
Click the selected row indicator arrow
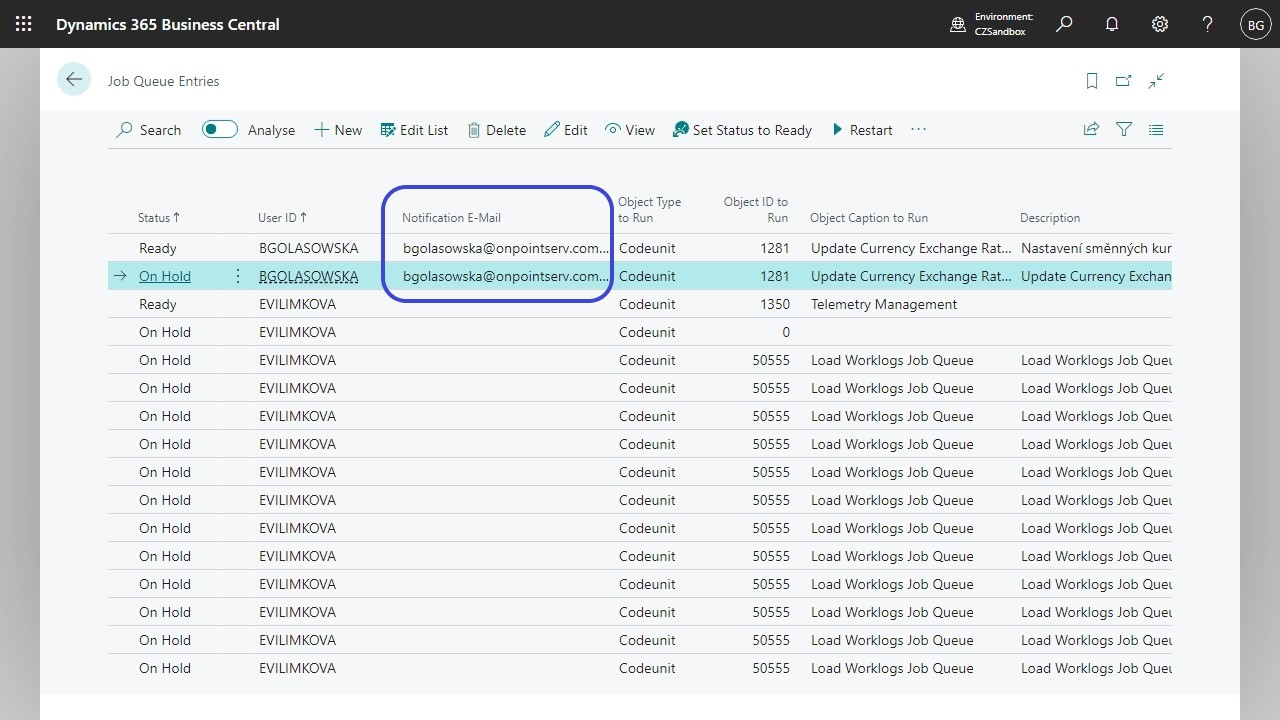pos(120,276)
